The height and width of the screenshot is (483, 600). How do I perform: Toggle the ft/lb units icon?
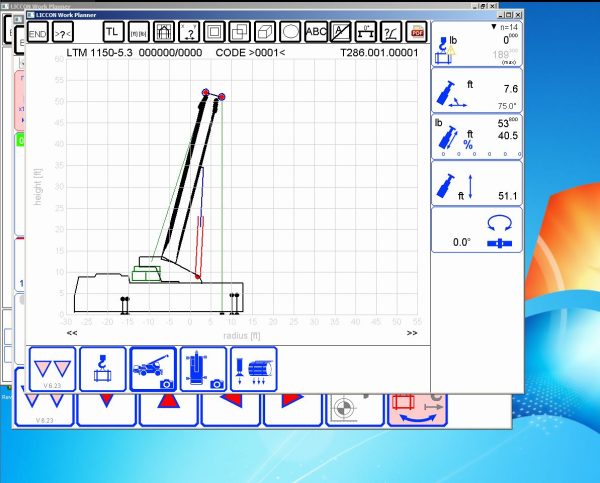139,32
